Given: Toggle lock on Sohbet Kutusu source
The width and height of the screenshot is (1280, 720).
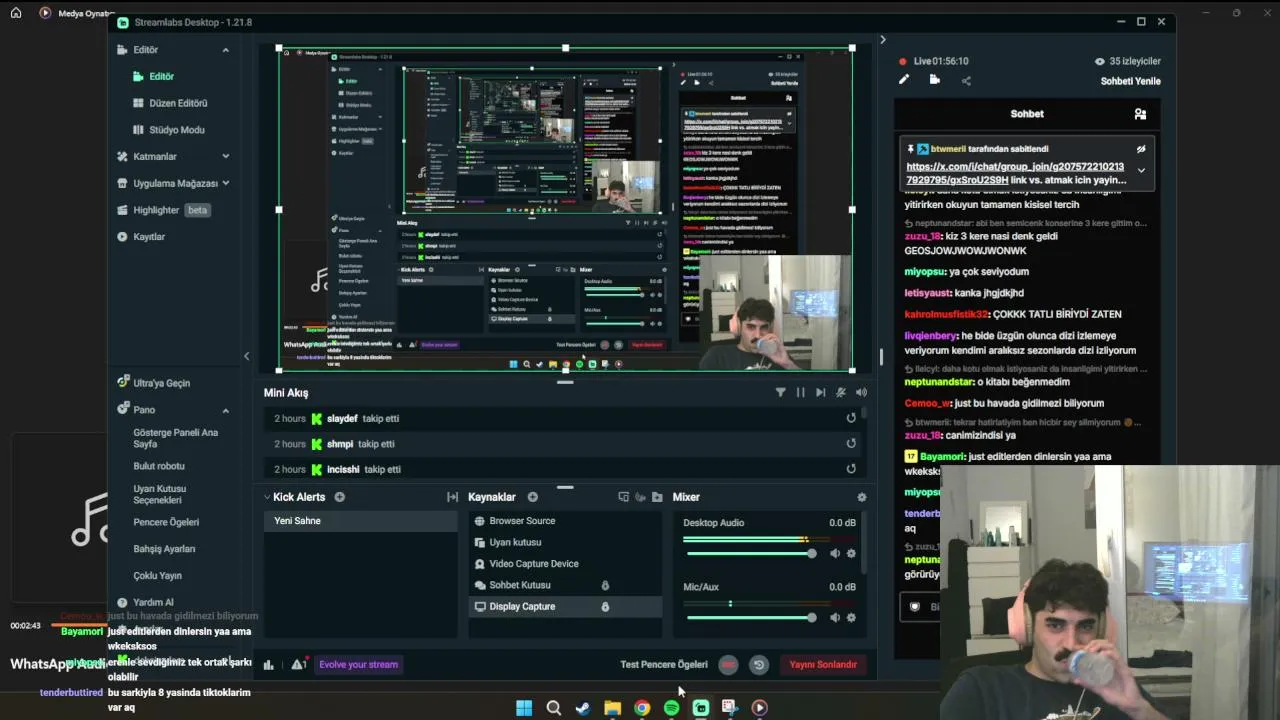Looking at the screenshot, I should [605, 585].
